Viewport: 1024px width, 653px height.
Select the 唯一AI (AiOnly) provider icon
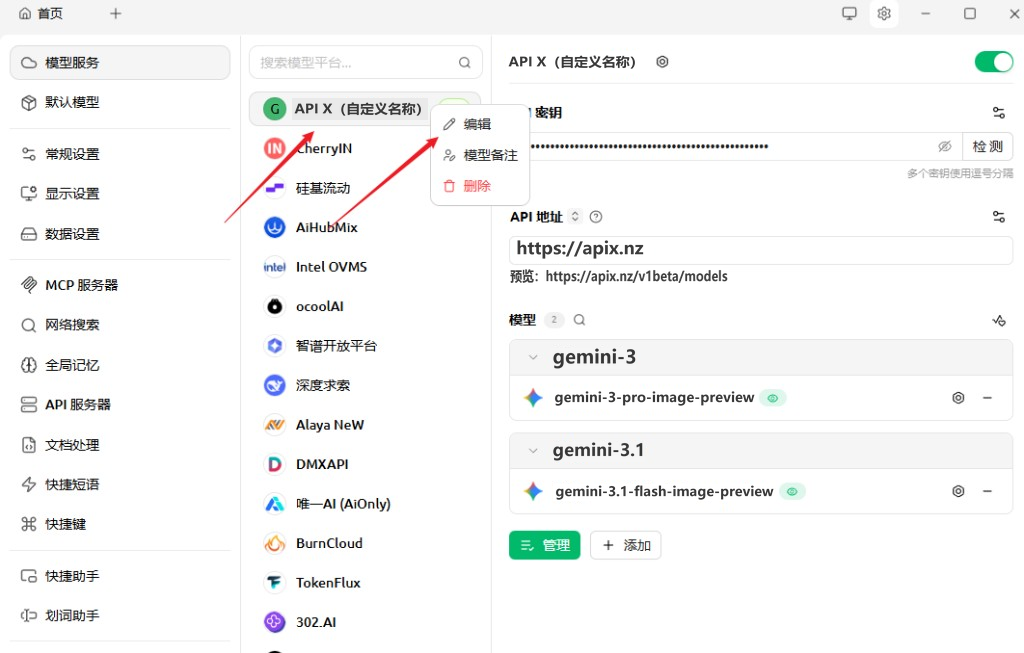point(275,504)
